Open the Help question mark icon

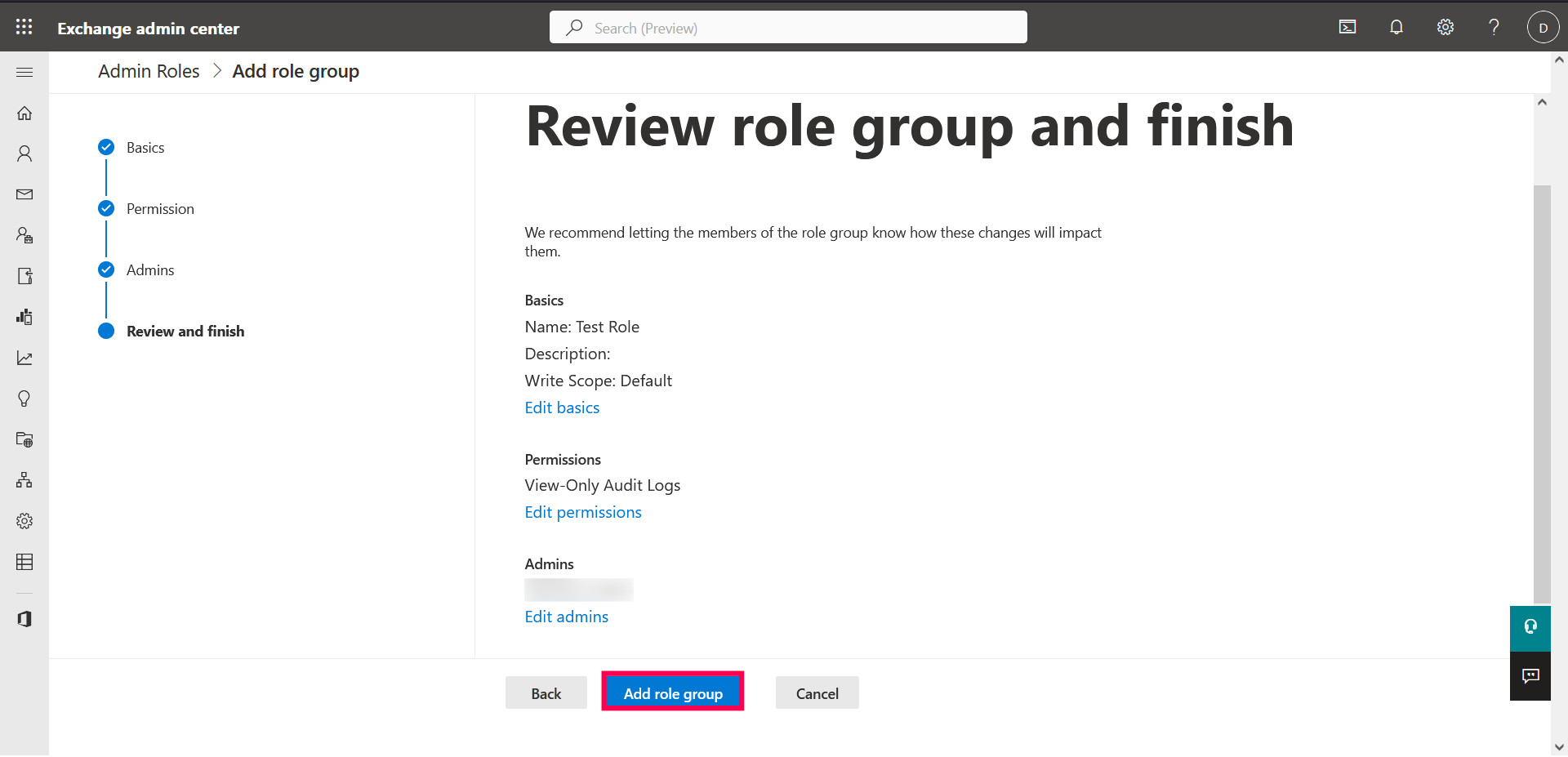click(1494, 27)
